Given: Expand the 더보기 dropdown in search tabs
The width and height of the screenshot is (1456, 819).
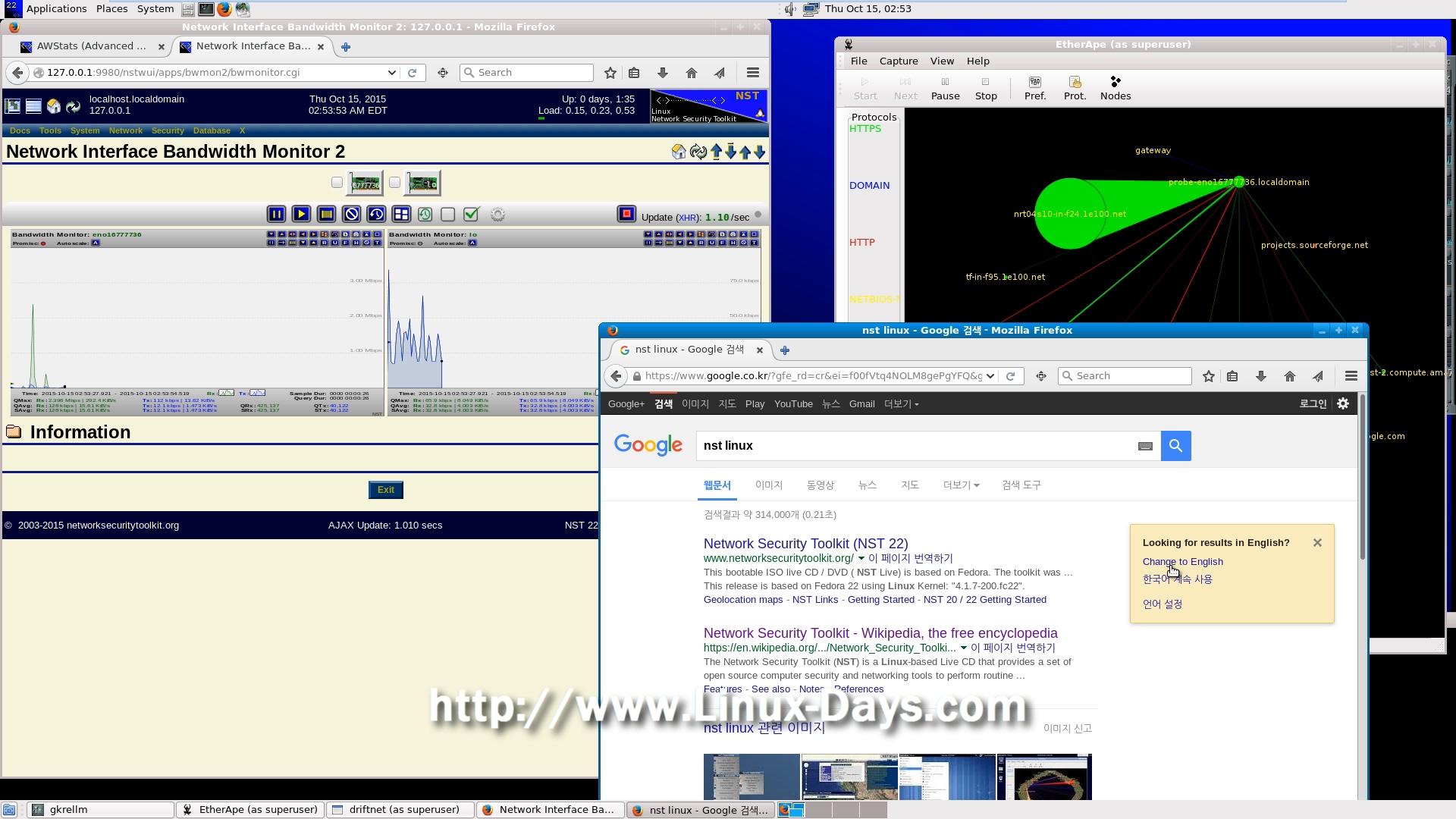Looking at the screenshot, I should point(961,485).
